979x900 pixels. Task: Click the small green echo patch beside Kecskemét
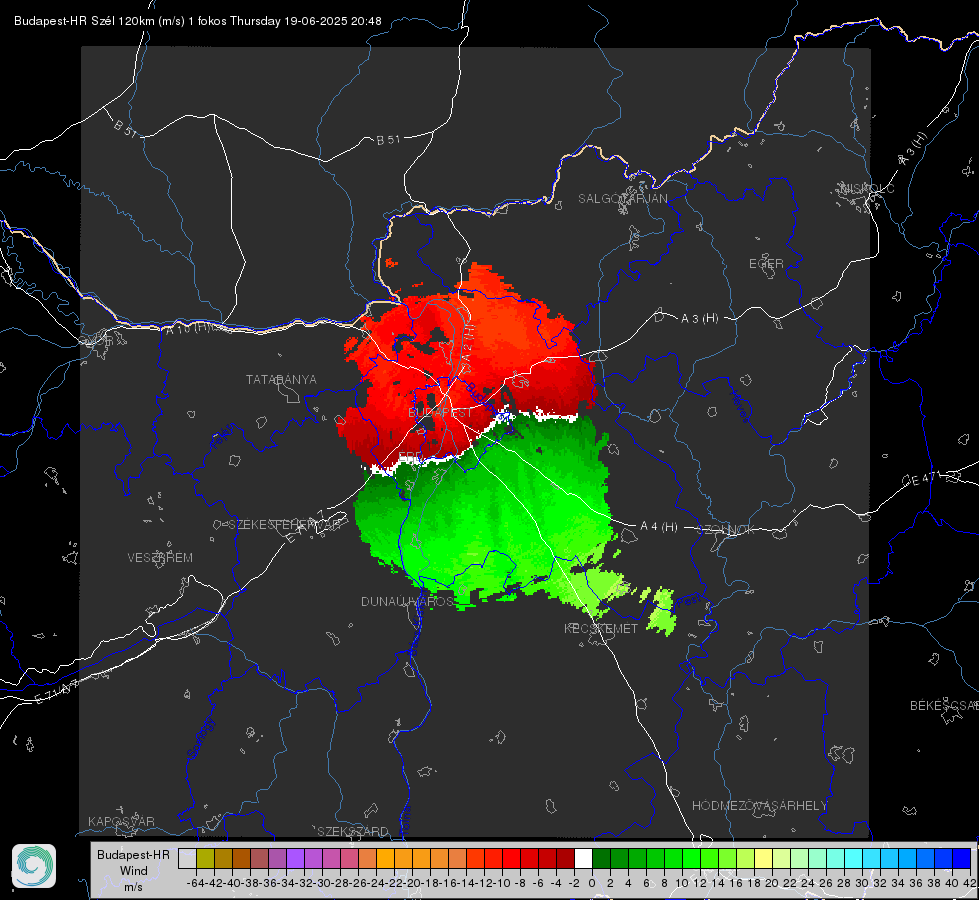tap(661, 612)
